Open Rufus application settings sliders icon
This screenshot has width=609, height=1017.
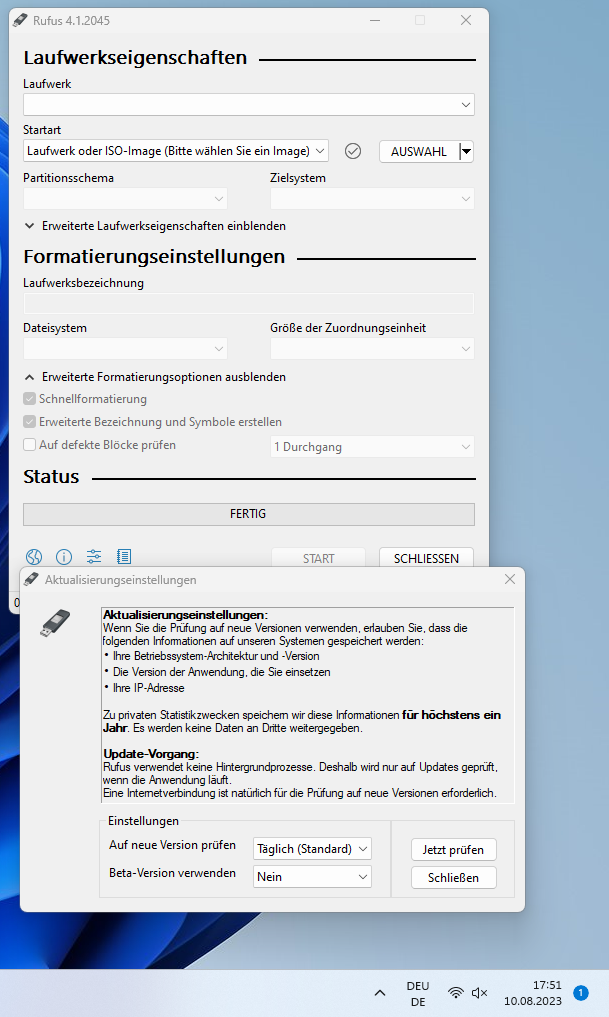(x=94, y=556)
